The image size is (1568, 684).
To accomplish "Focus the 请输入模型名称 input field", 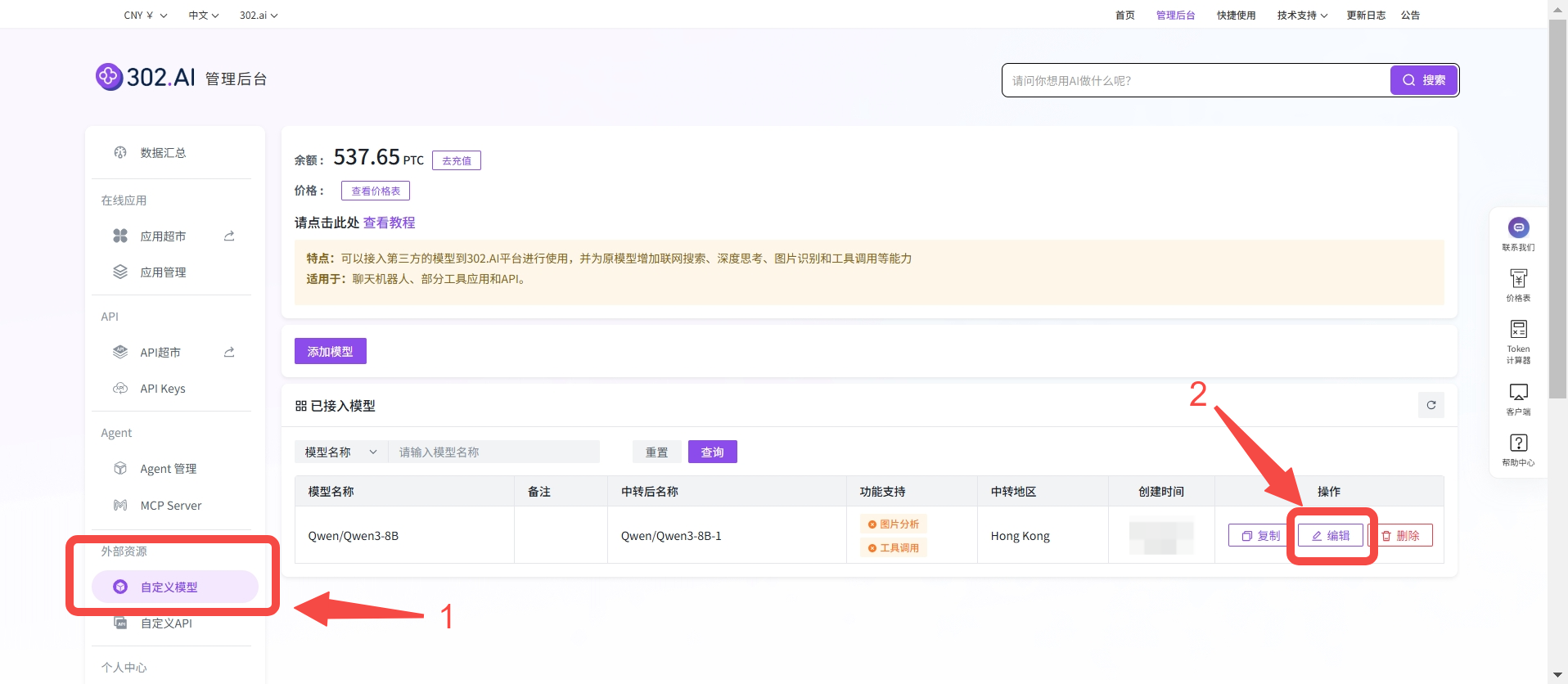I will [x=494, y=452].
